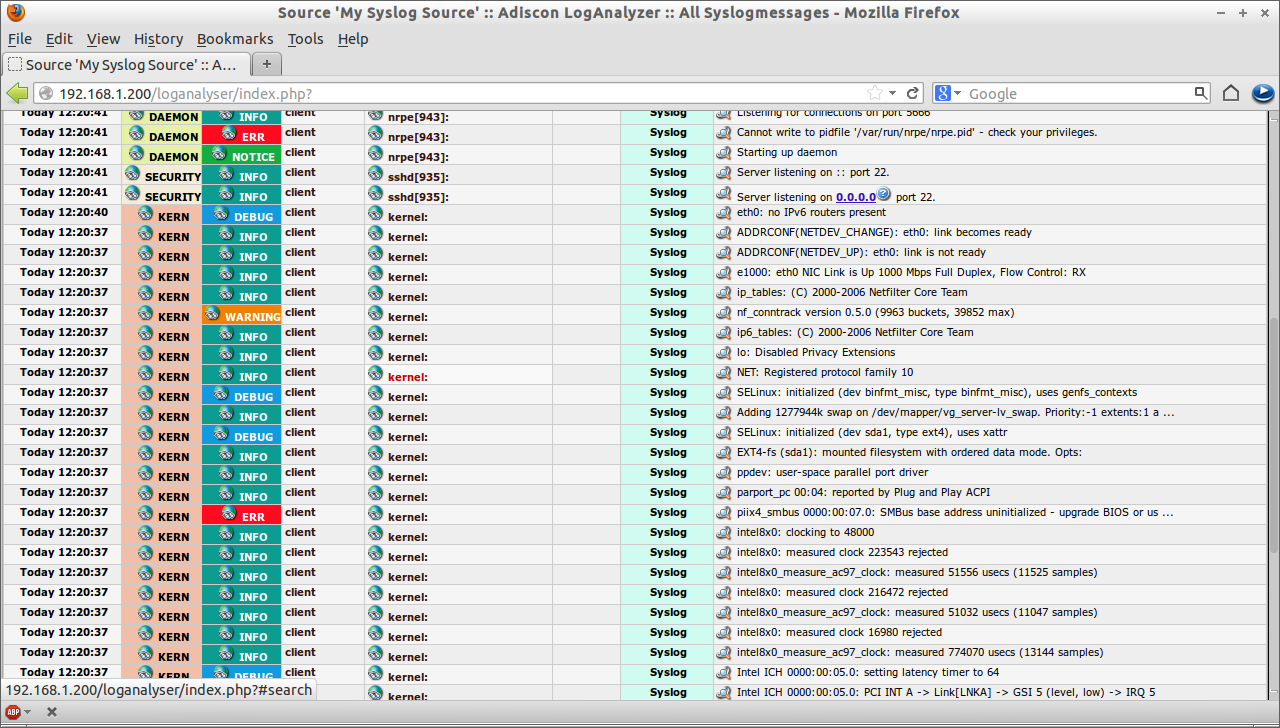Click 'PCI INT A -> Link[LNKA]' message
Screen dimensions: 1280x728
coord(946,692)
